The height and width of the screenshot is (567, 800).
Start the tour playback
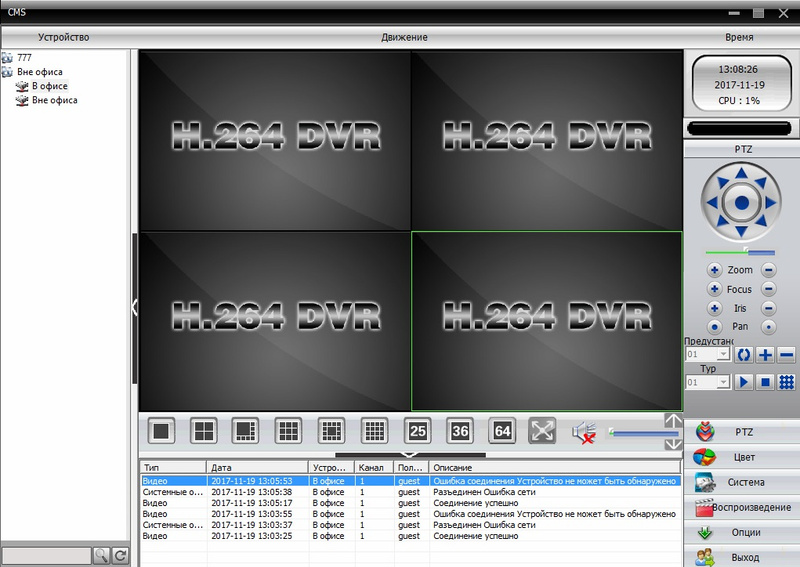744,382
